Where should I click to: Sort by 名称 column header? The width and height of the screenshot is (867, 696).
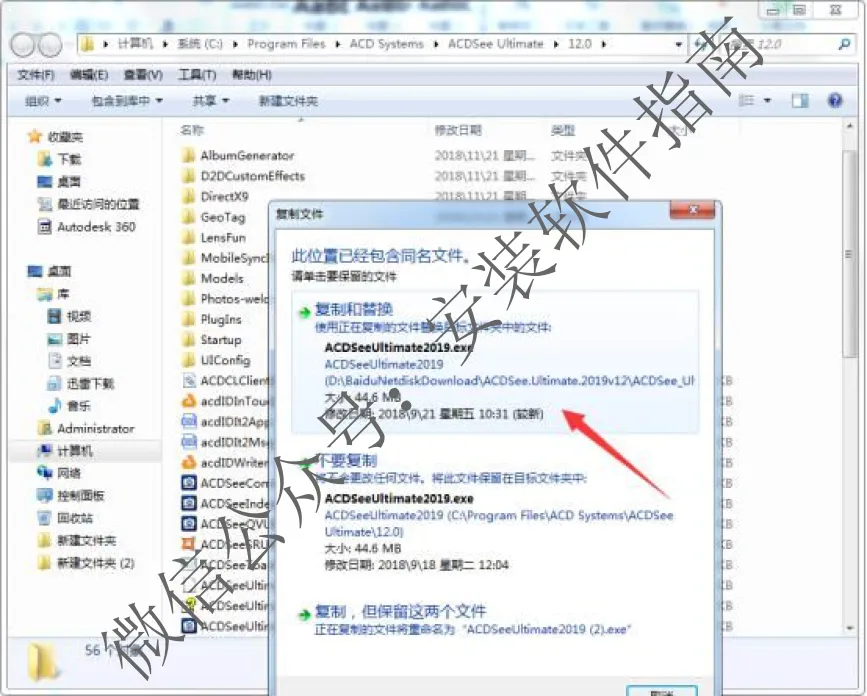point(192,130)
